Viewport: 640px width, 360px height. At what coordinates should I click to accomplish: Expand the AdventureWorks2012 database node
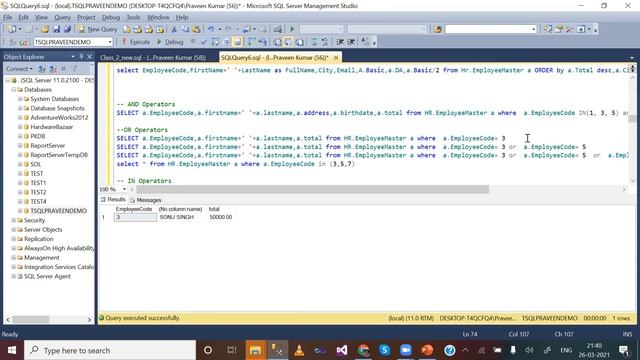point(20,118)
